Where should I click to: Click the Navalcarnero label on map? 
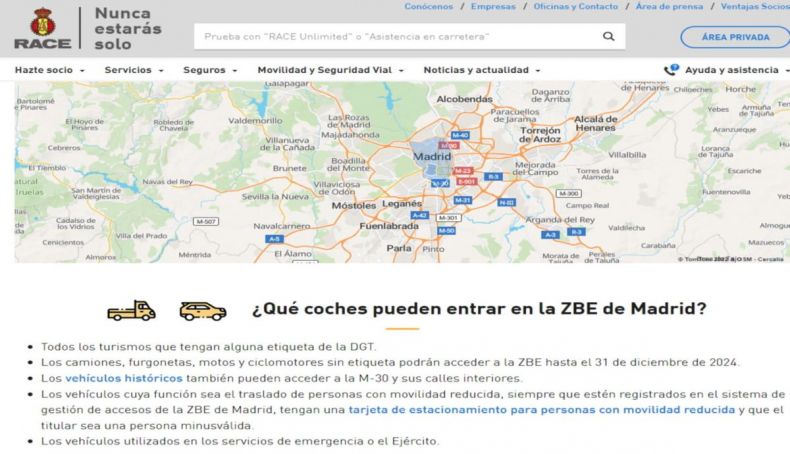pos(282,226)
